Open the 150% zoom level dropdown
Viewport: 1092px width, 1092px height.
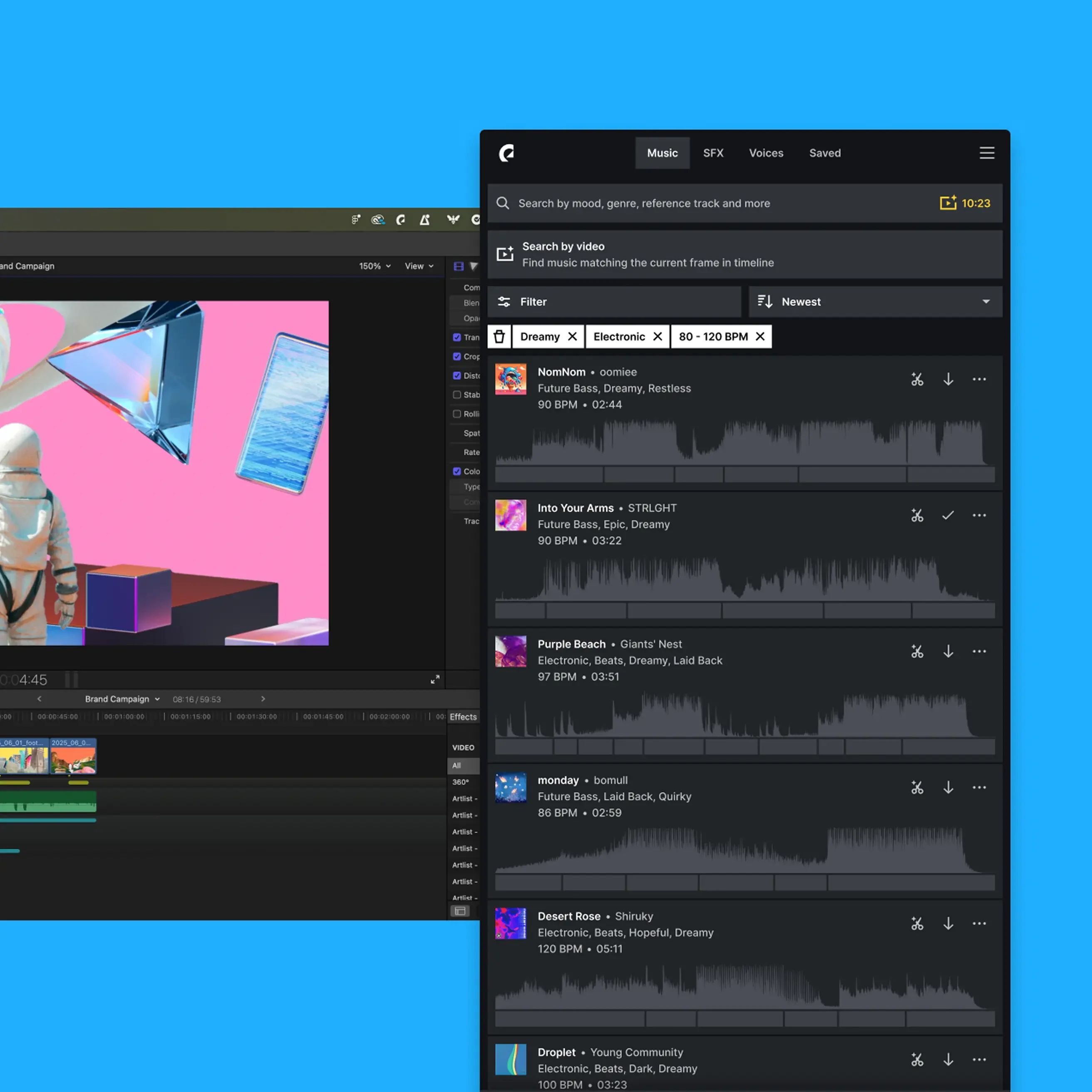click(374, 266)
